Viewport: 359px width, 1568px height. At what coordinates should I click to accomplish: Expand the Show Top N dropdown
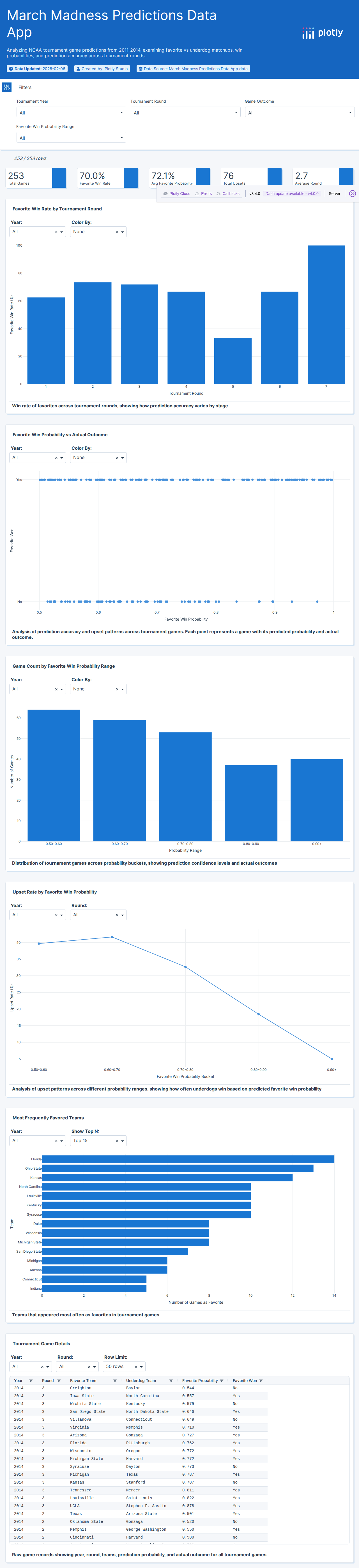122,1141
